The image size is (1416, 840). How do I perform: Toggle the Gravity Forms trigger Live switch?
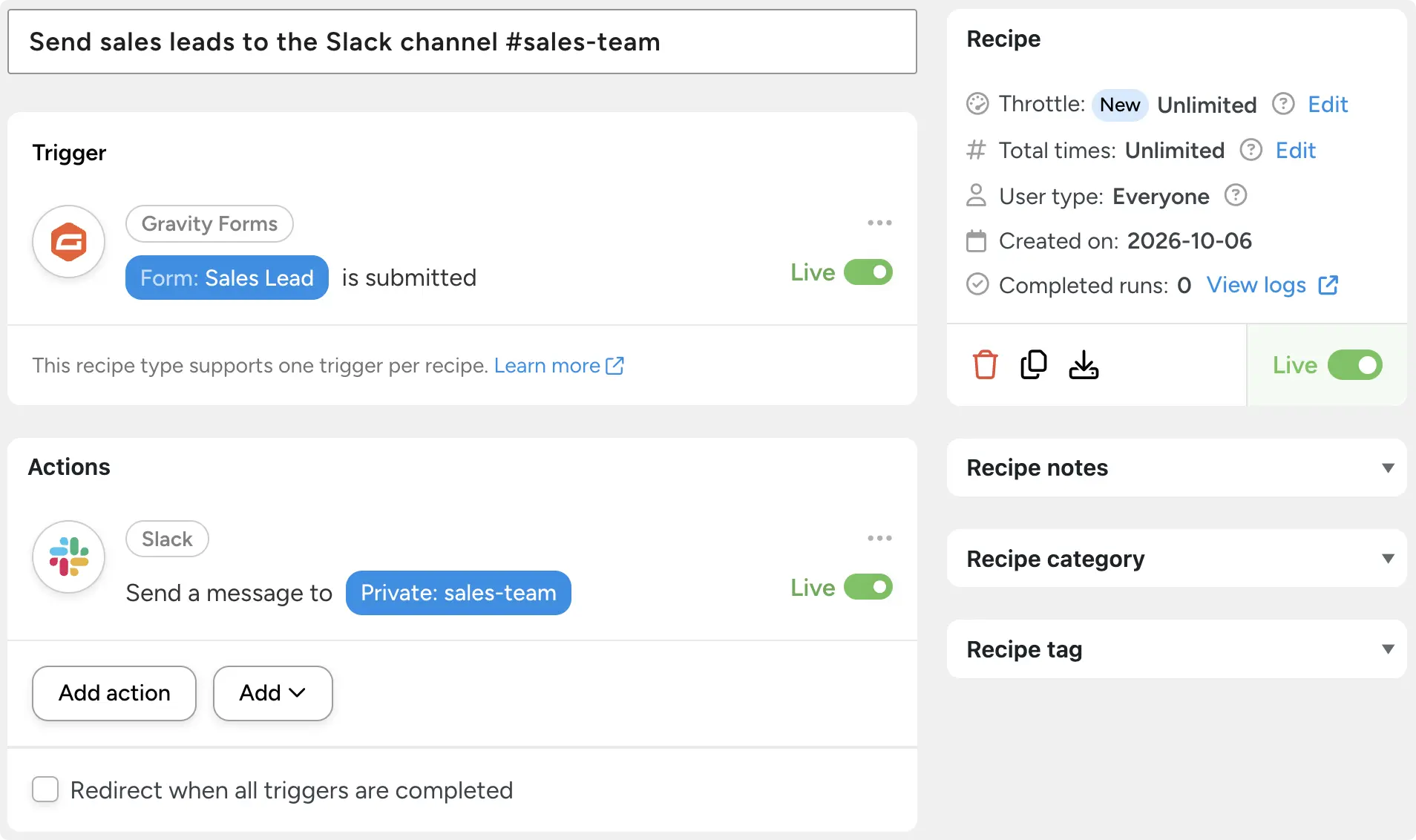[868, 272]
